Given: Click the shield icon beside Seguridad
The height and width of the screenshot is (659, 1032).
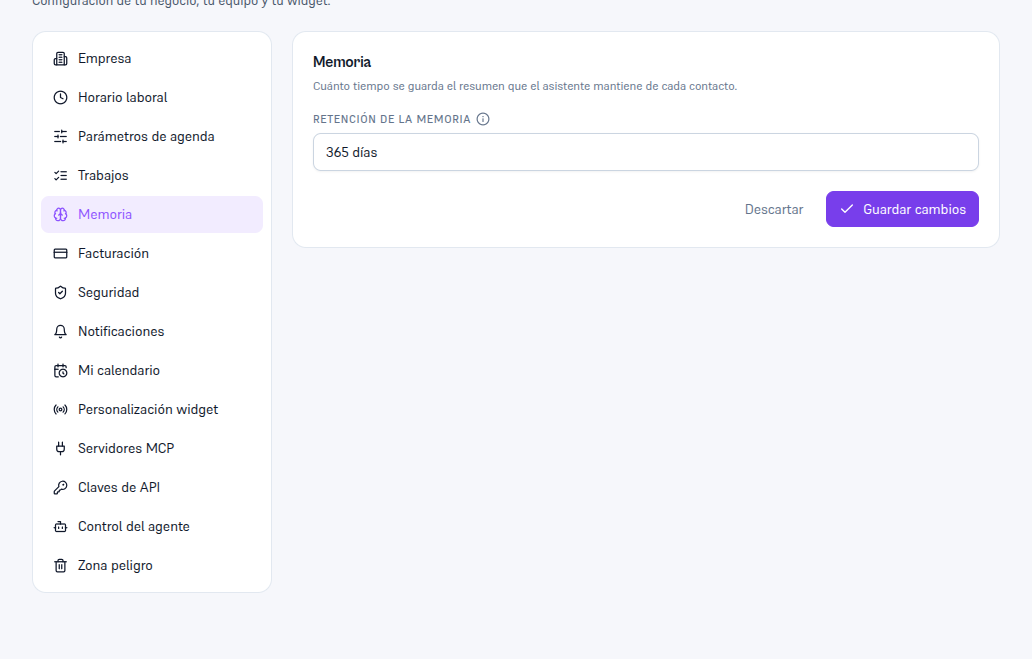Looking at the screenshot, I should click(61, 292).
